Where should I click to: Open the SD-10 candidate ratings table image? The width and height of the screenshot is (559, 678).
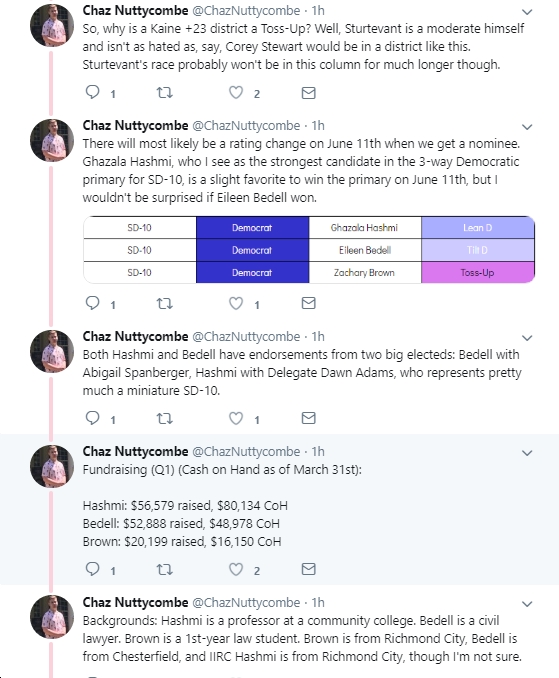309,250
